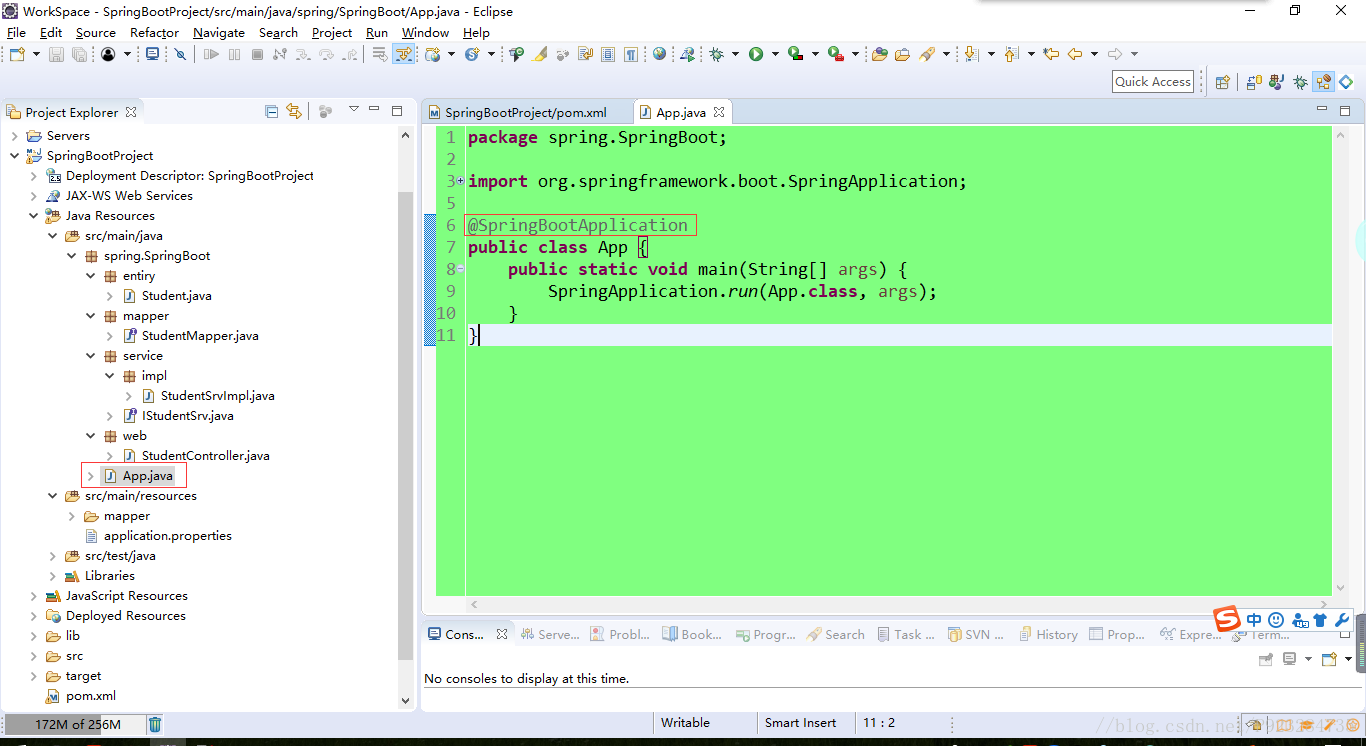Open the Open Console dropdown in Console view

pyautogui.click(x=1348, y=659)
